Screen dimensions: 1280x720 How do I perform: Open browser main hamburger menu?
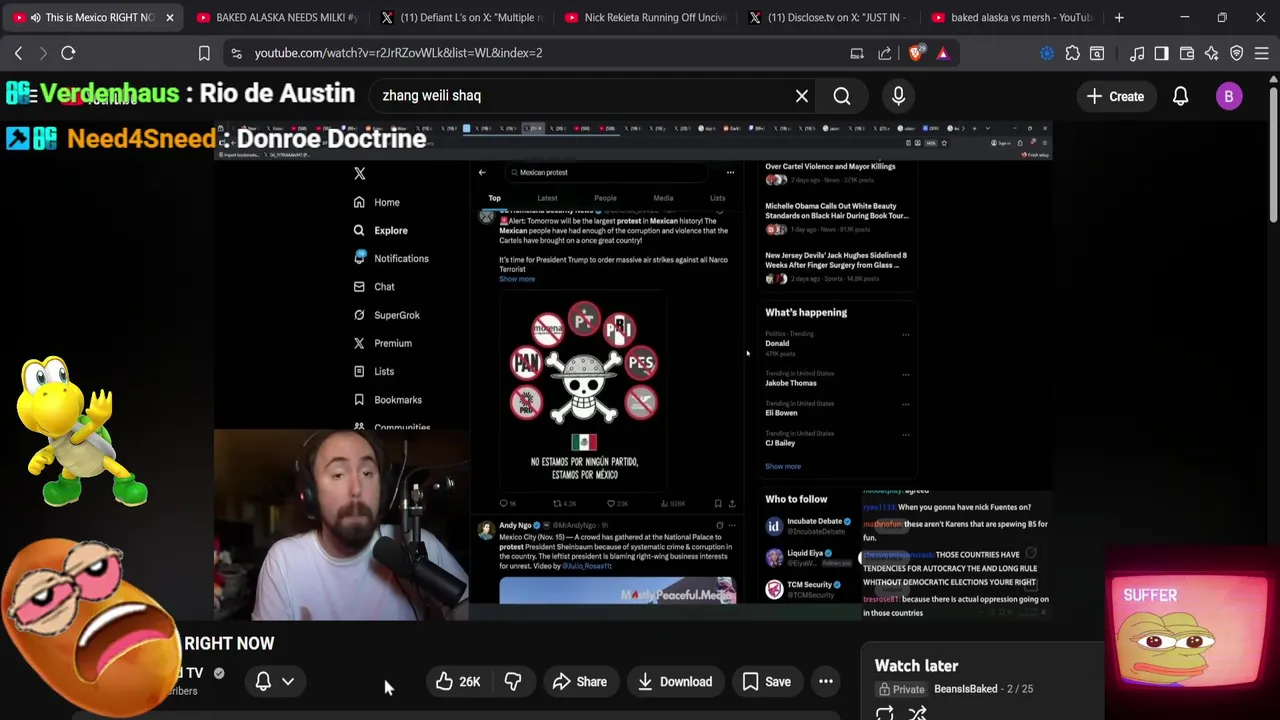click(1262, 53)
